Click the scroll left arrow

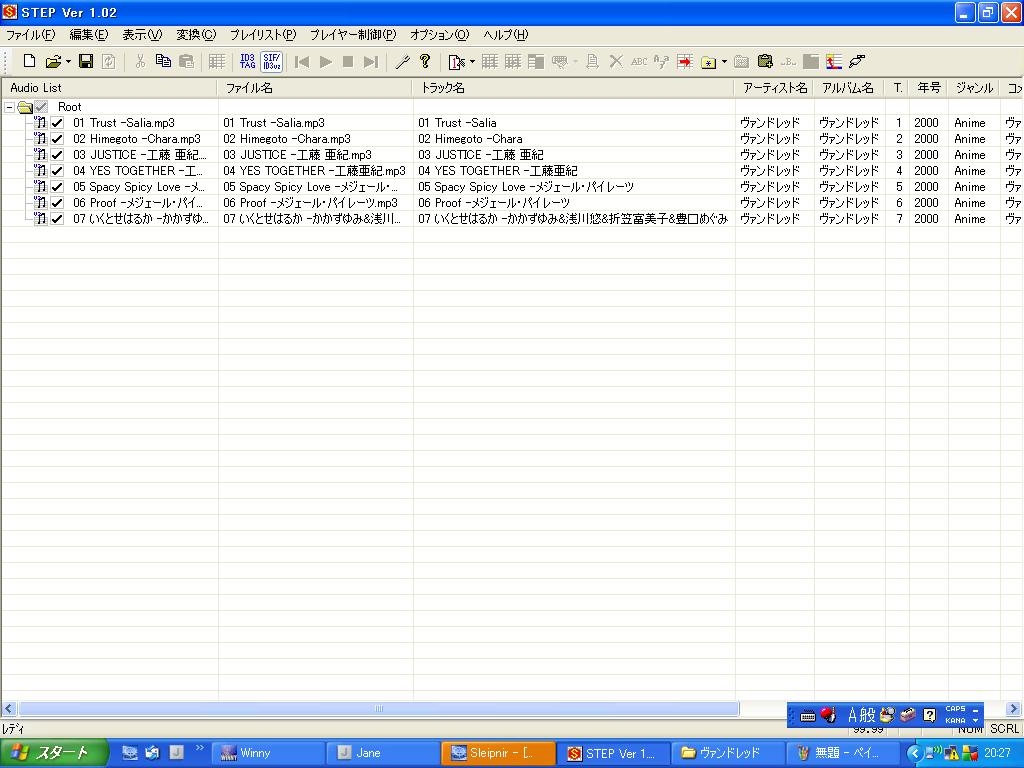coord(9,709)
